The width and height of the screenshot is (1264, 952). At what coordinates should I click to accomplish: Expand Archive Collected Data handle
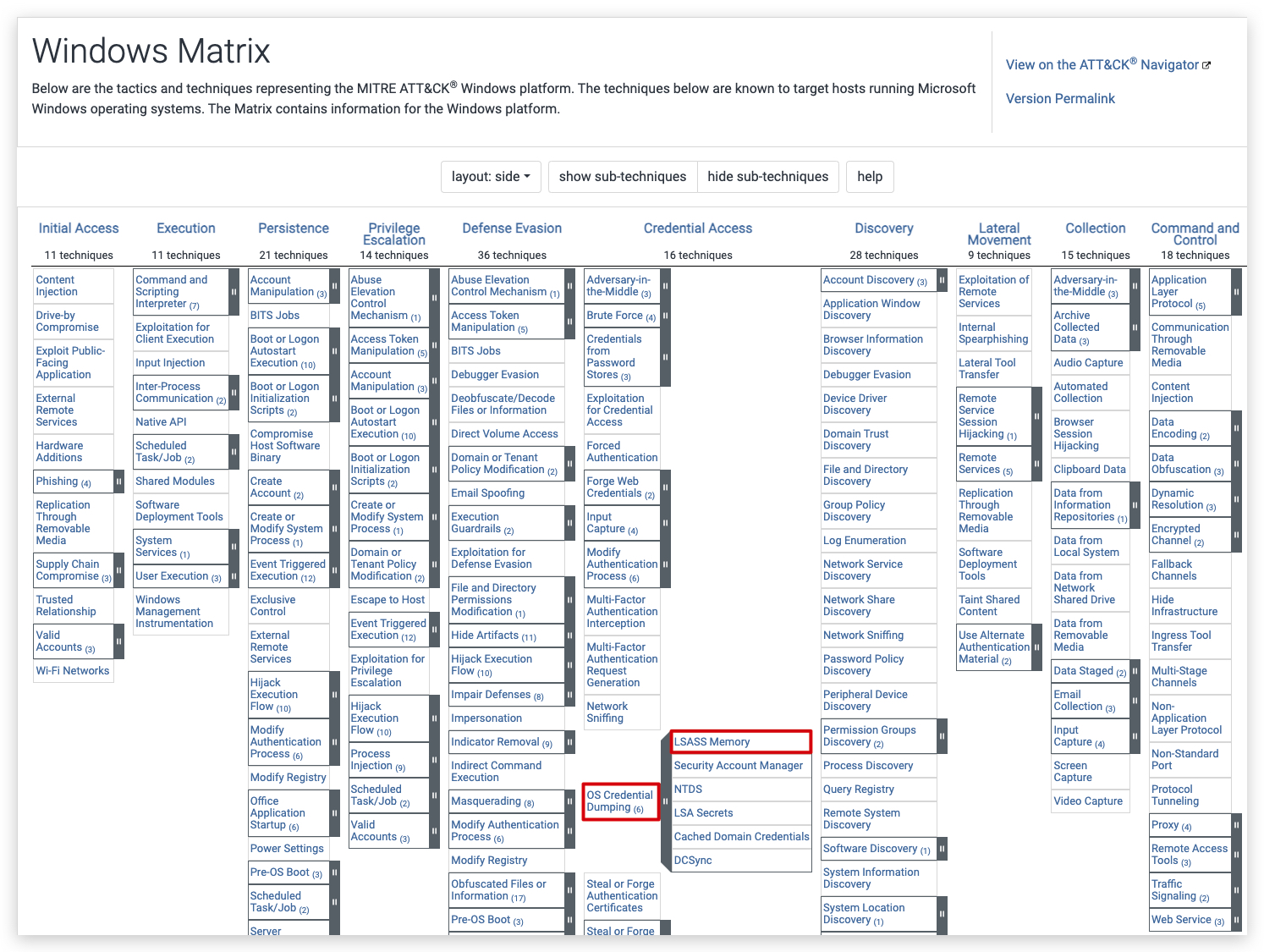coord(1135,327)
